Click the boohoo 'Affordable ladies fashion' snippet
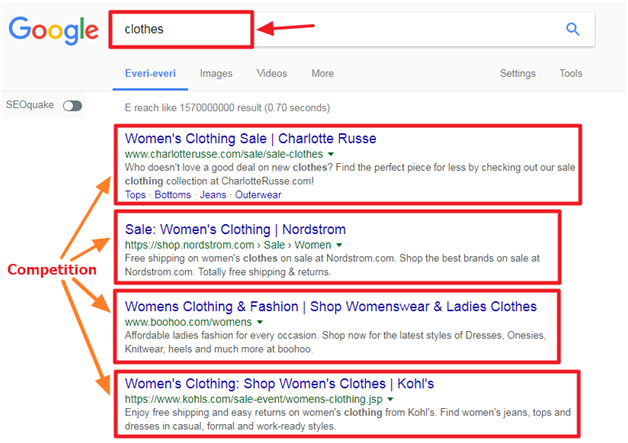 (335, 342)
